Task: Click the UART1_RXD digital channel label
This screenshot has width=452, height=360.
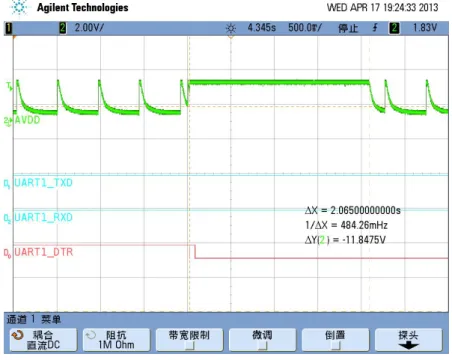Action: [43, 217]
